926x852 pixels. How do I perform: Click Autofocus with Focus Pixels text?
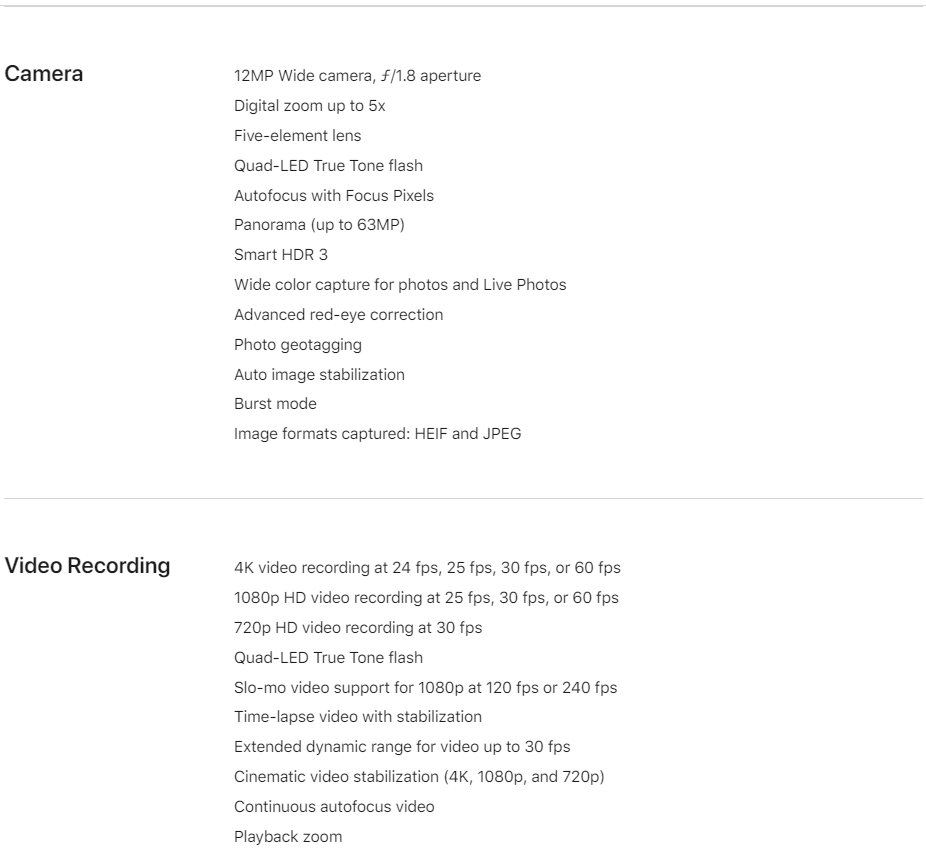(334, 195)
